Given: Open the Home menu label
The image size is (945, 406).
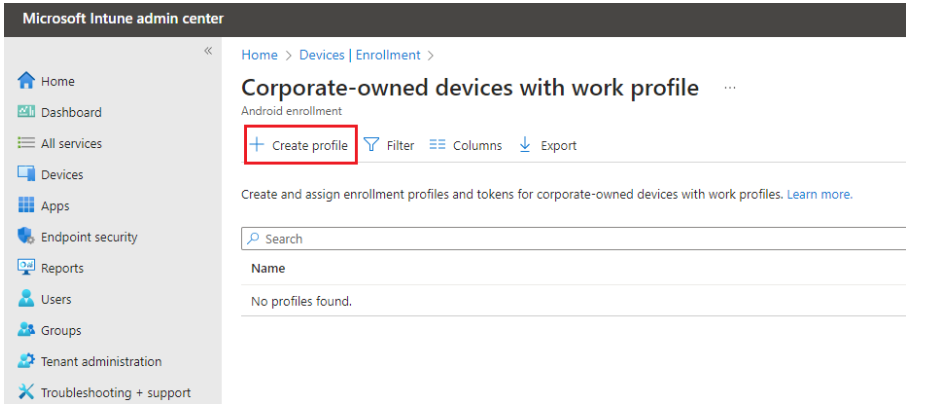Looking at the screenshot, I should [58, 81].
